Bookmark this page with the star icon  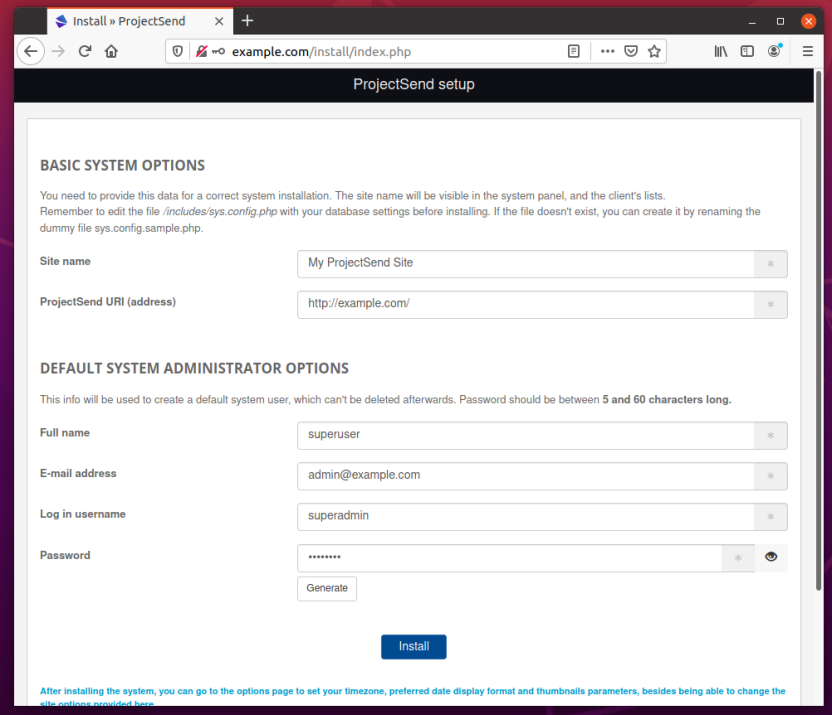click(x=654, y=52)
